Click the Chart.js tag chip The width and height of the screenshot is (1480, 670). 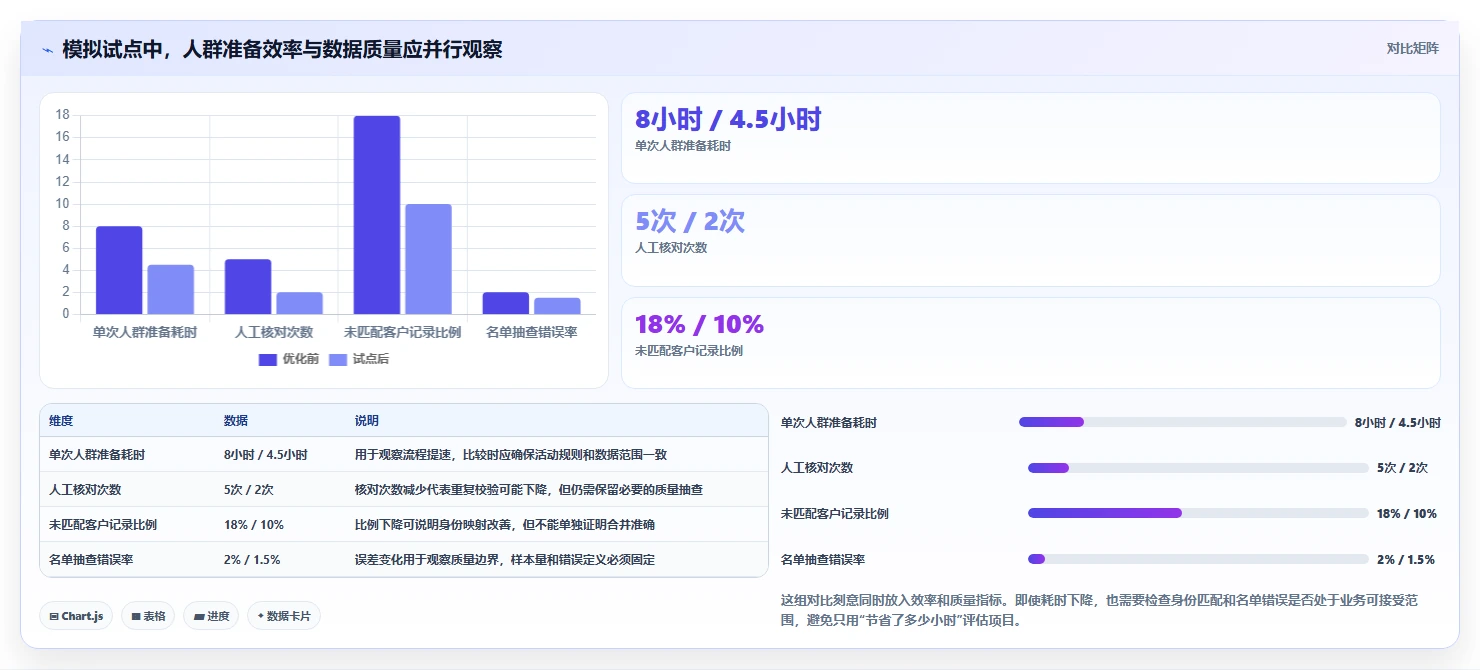76,616
